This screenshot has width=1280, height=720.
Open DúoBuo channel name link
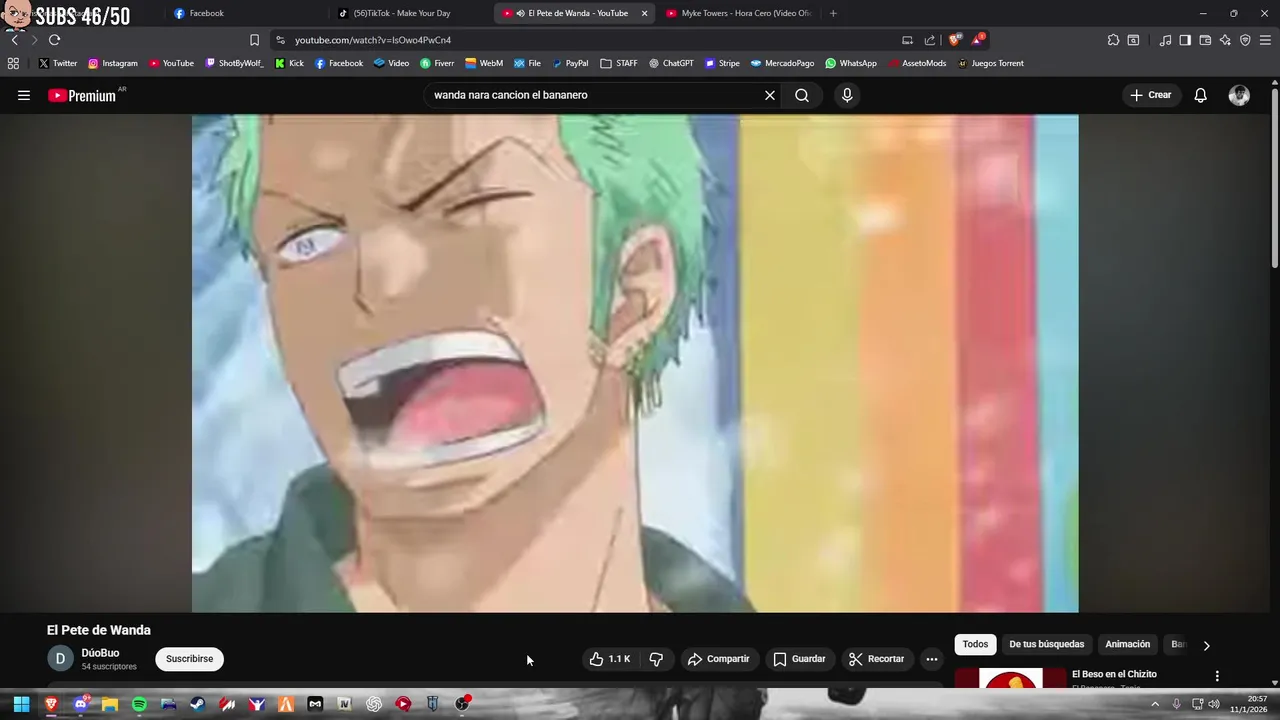[100, 653]
